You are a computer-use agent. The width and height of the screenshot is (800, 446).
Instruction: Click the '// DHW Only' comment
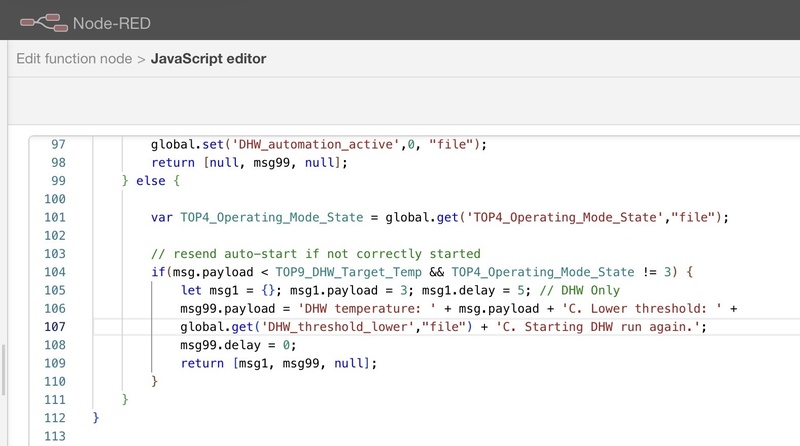580,290
